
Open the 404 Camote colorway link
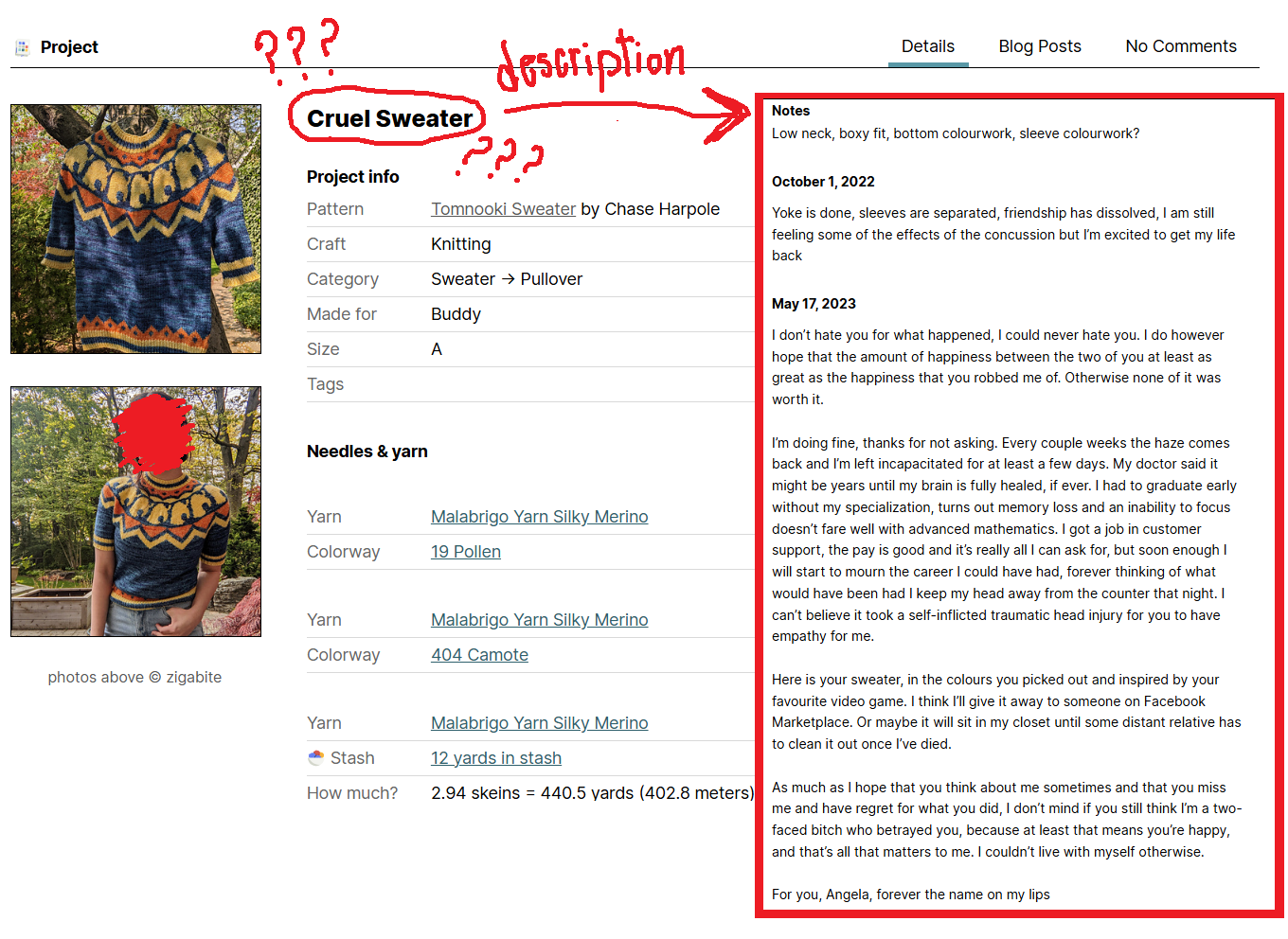(479, 655)
